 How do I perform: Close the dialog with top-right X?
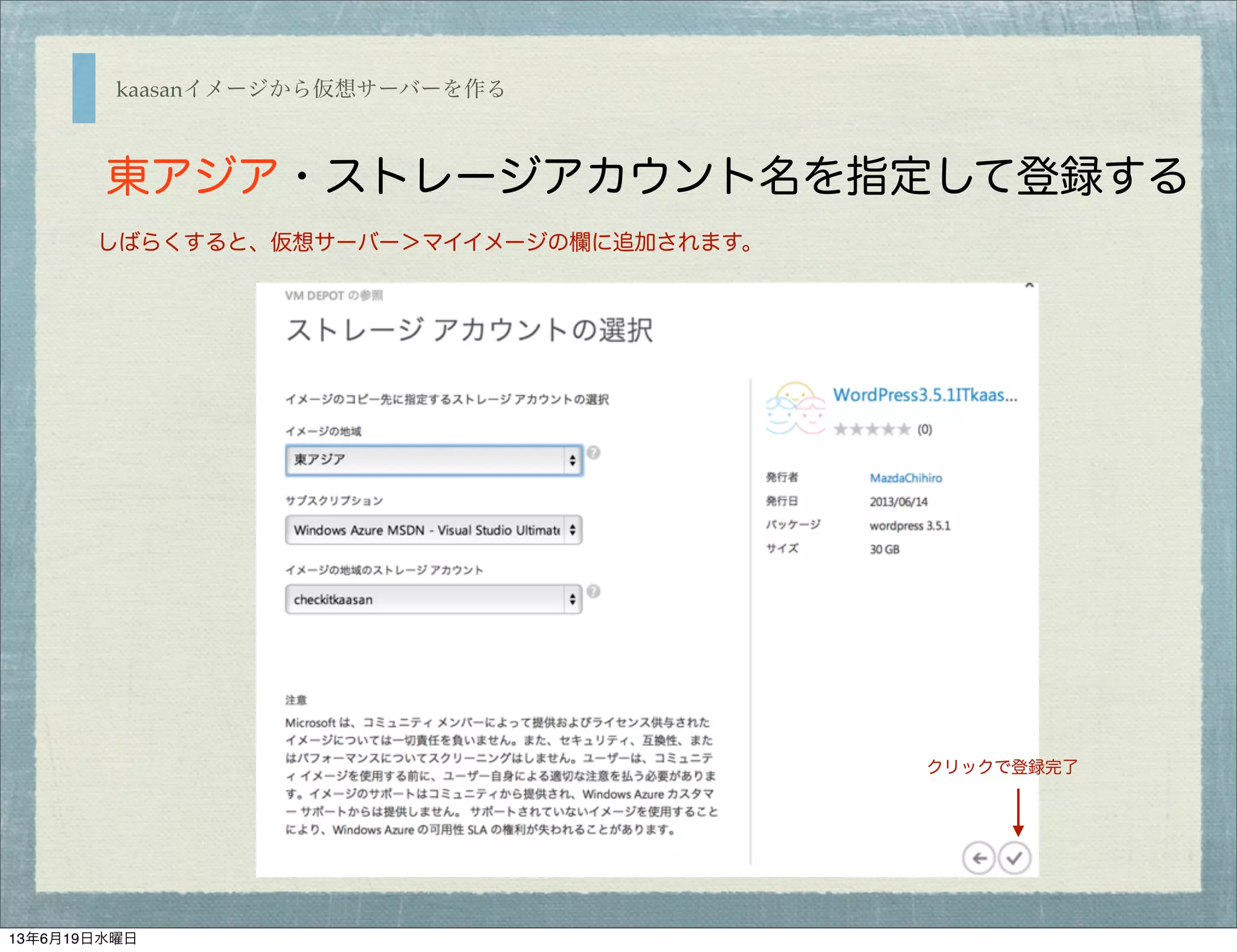[1029, 285]
